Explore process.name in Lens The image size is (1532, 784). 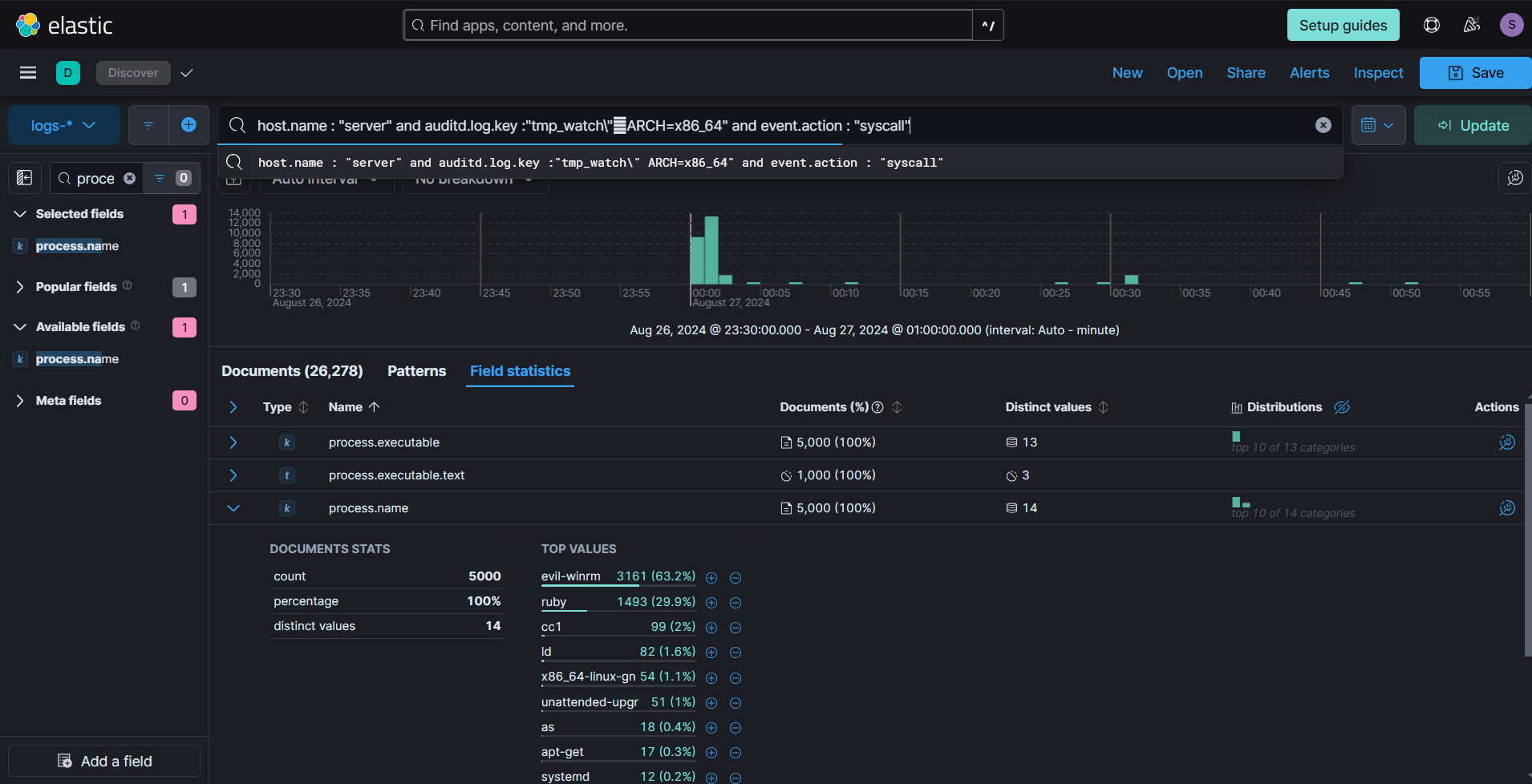click(1507, 508)
